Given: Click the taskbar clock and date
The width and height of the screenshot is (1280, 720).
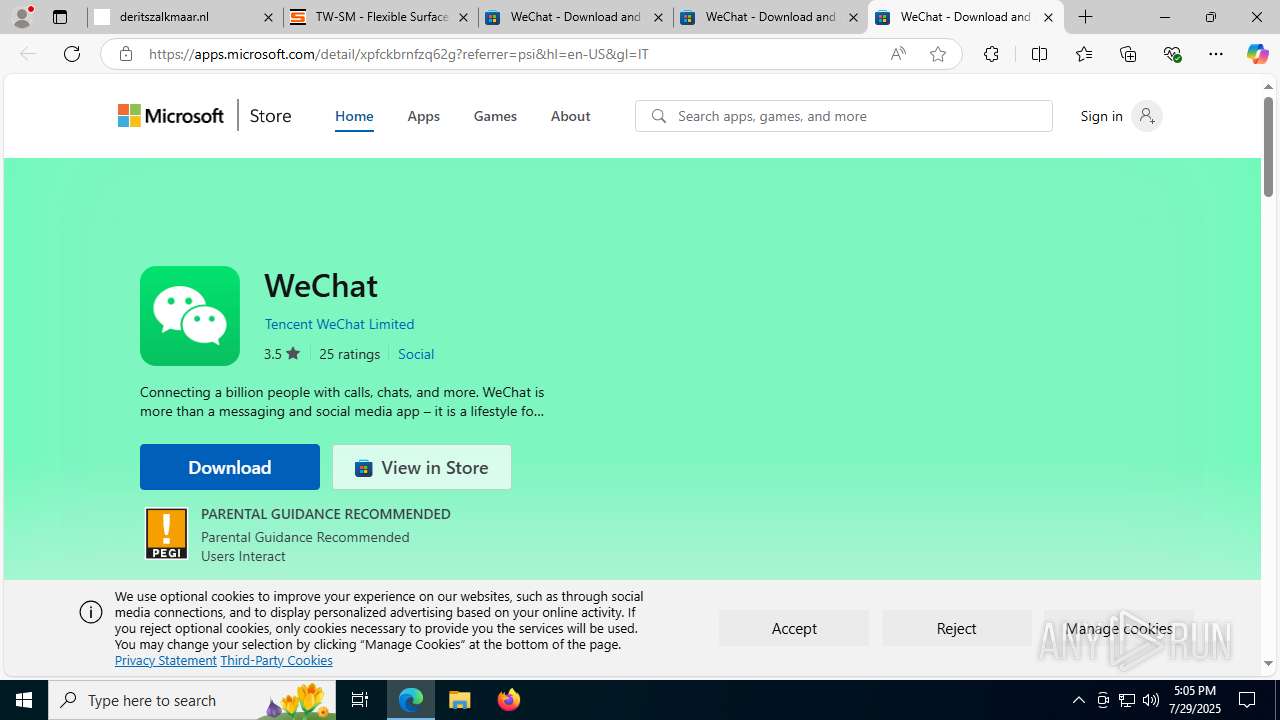Looking at the screenshot, I should [x=1195, y=700].
